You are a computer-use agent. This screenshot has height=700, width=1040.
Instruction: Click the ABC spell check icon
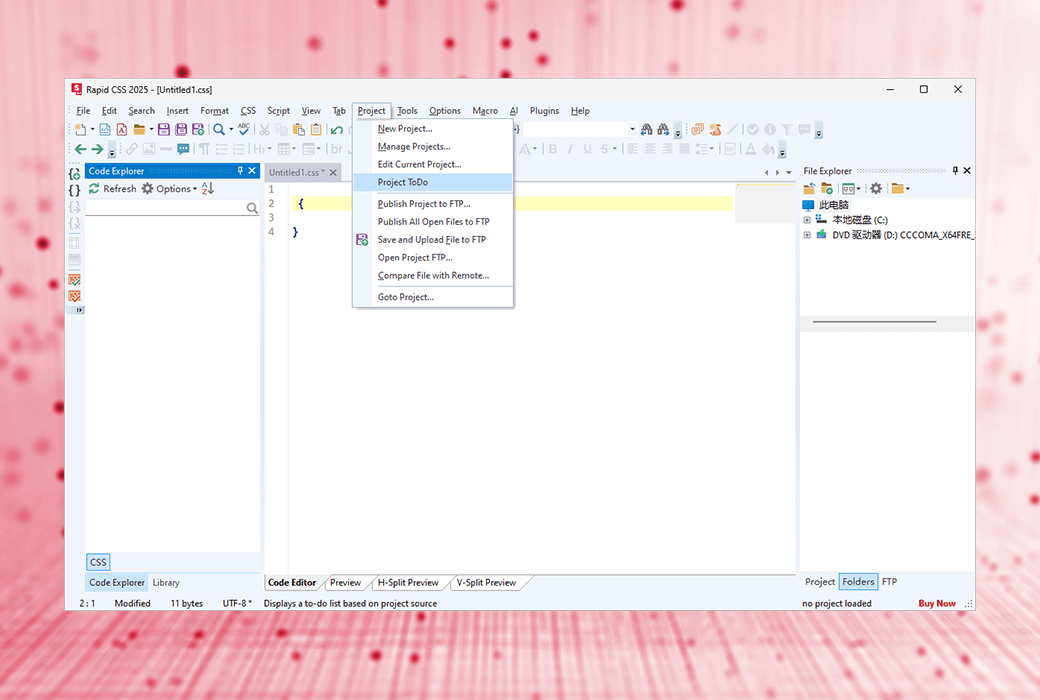click(x=244, y=129)
